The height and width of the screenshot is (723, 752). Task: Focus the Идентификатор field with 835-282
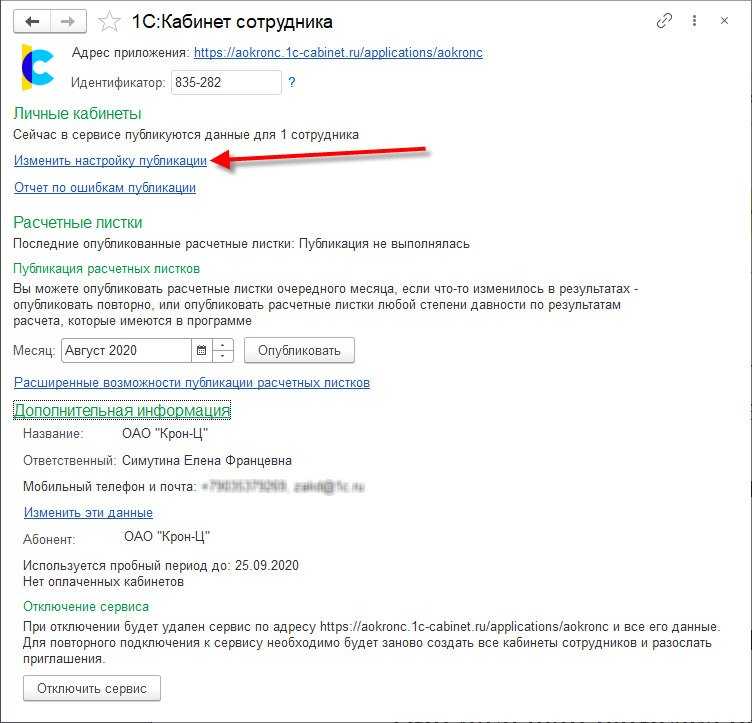coord(226,82)
